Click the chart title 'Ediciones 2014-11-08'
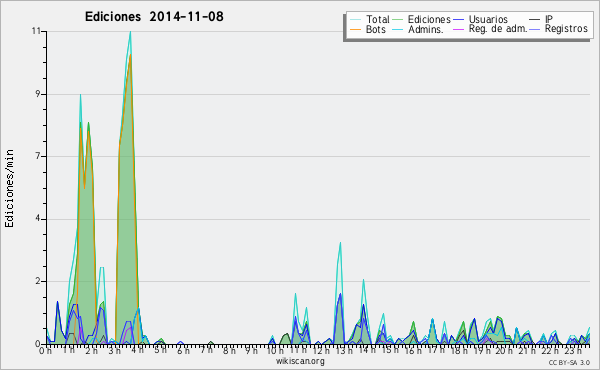This screenshot has height=370, width=600. (154, 17)
